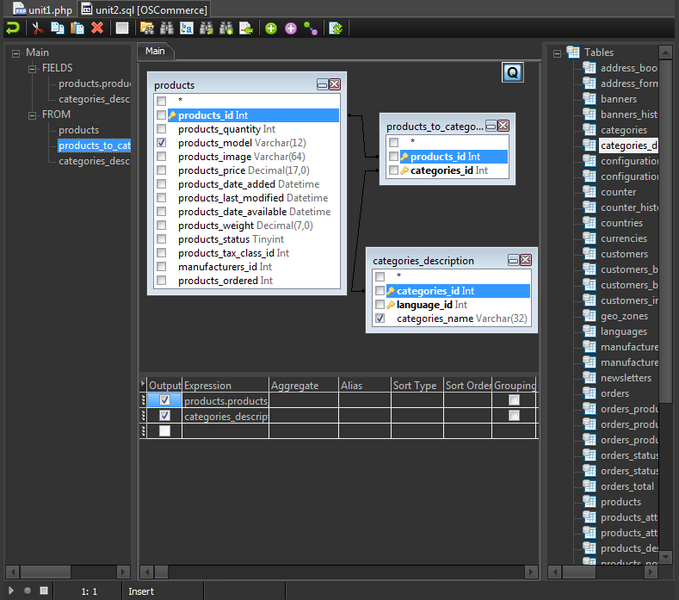Viewport: 679px width, 600px height.
Task: Click the Select All square icon
Action: pos(122,29)
